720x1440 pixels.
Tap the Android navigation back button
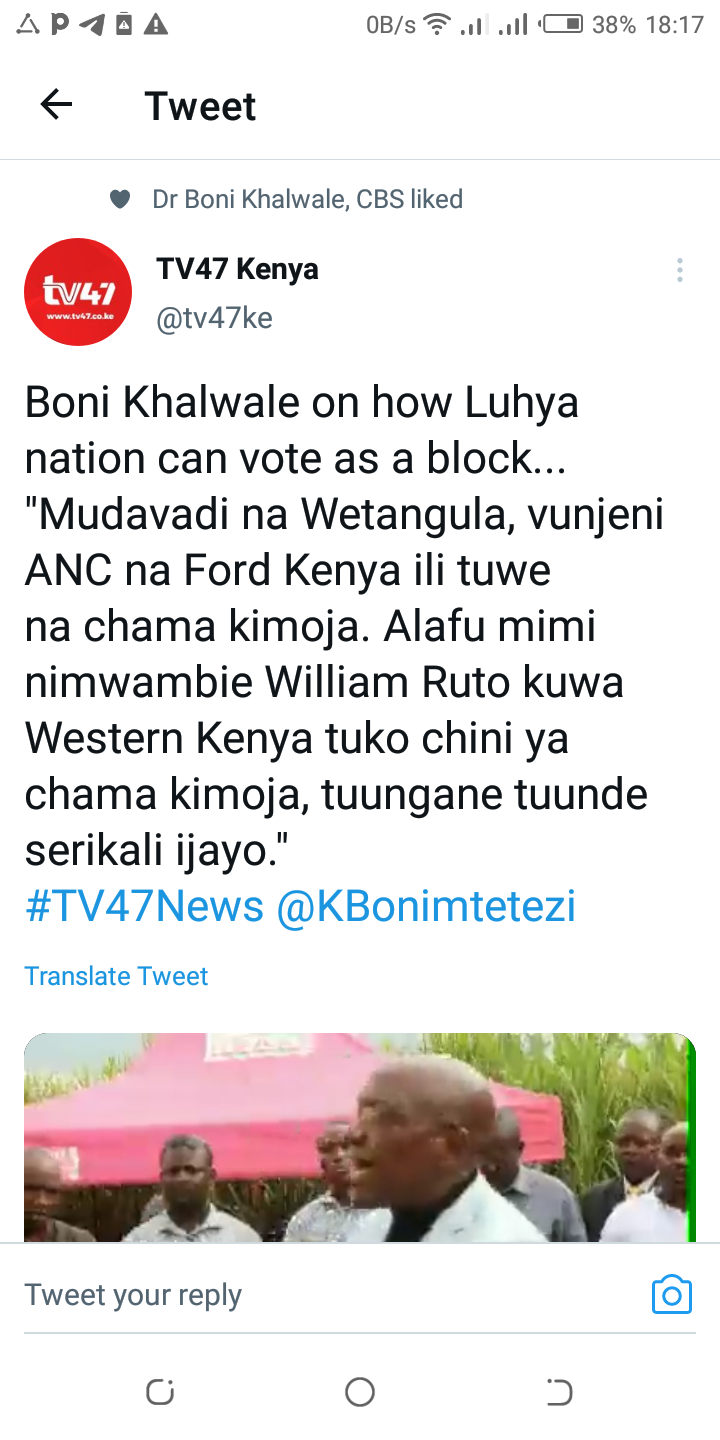pos(559,1391)
